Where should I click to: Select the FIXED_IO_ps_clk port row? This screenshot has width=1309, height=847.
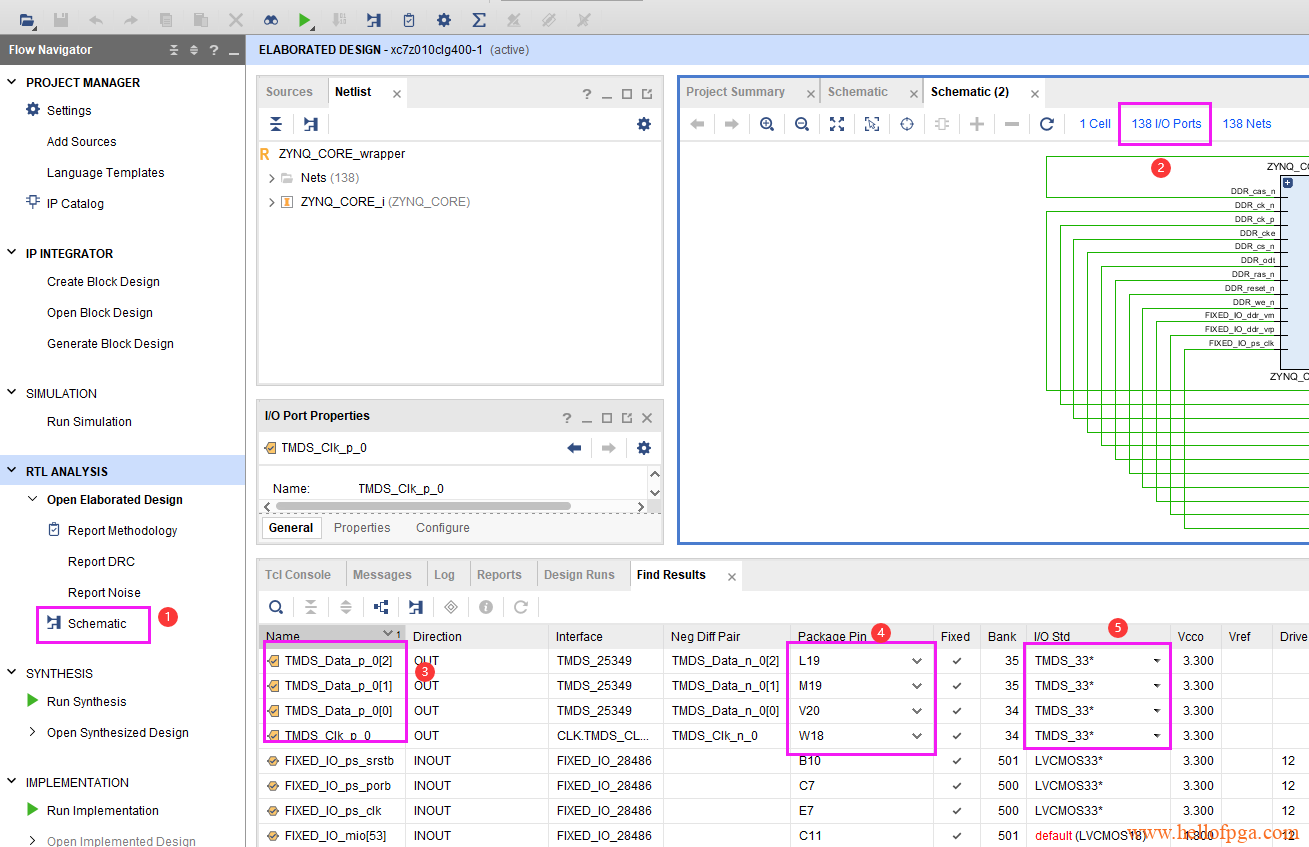332,811
